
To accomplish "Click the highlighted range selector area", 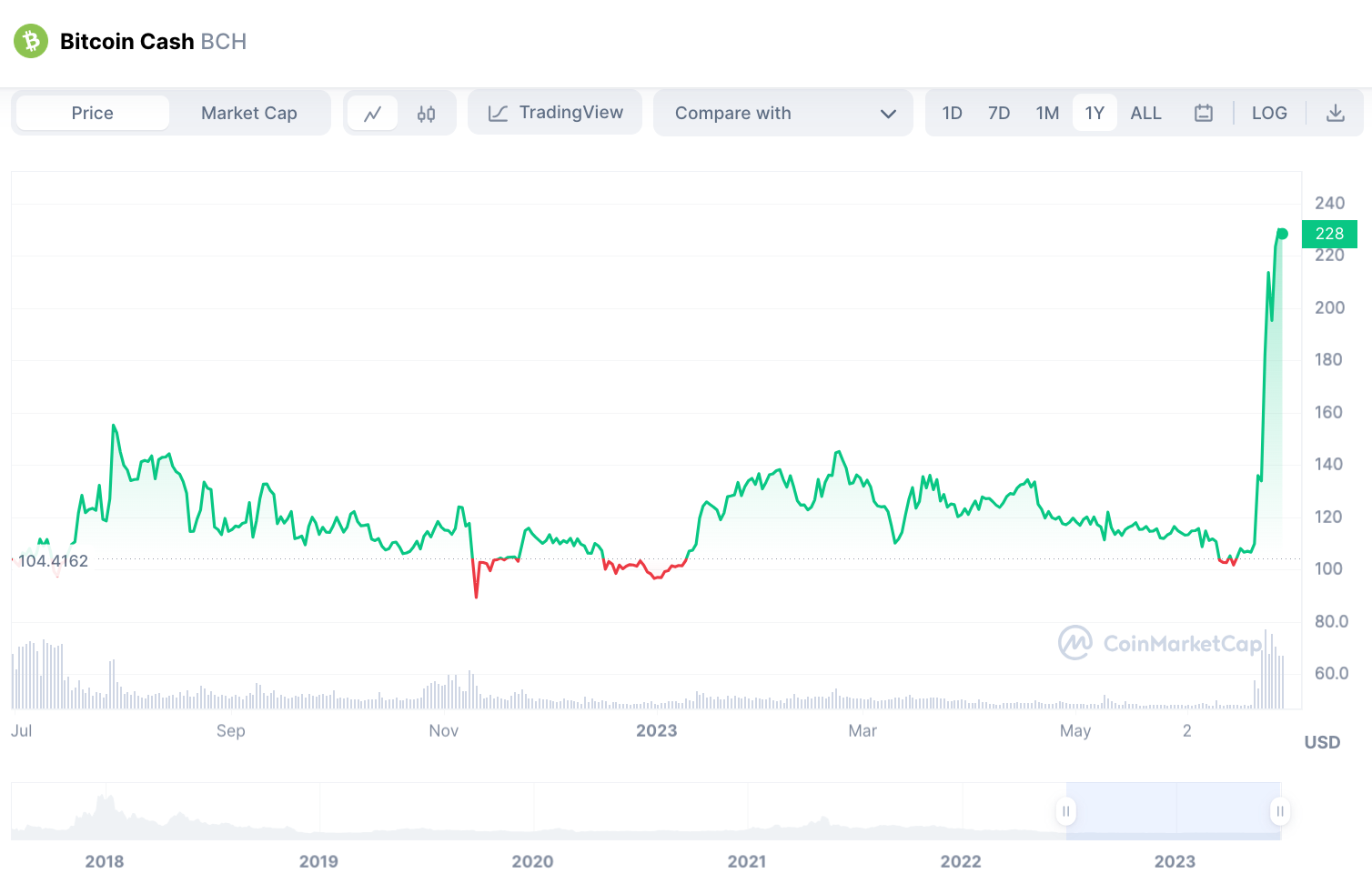I will coord(1173,810).
